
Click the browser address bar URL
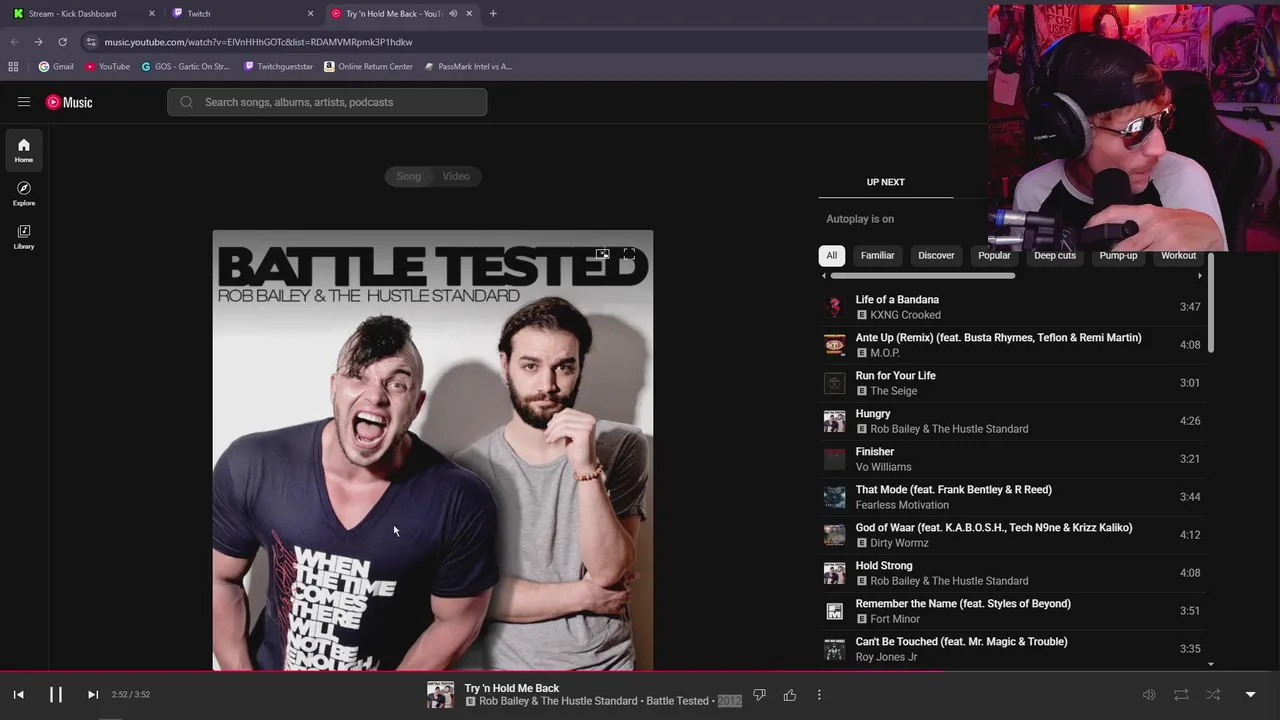(x=258, y=42)
